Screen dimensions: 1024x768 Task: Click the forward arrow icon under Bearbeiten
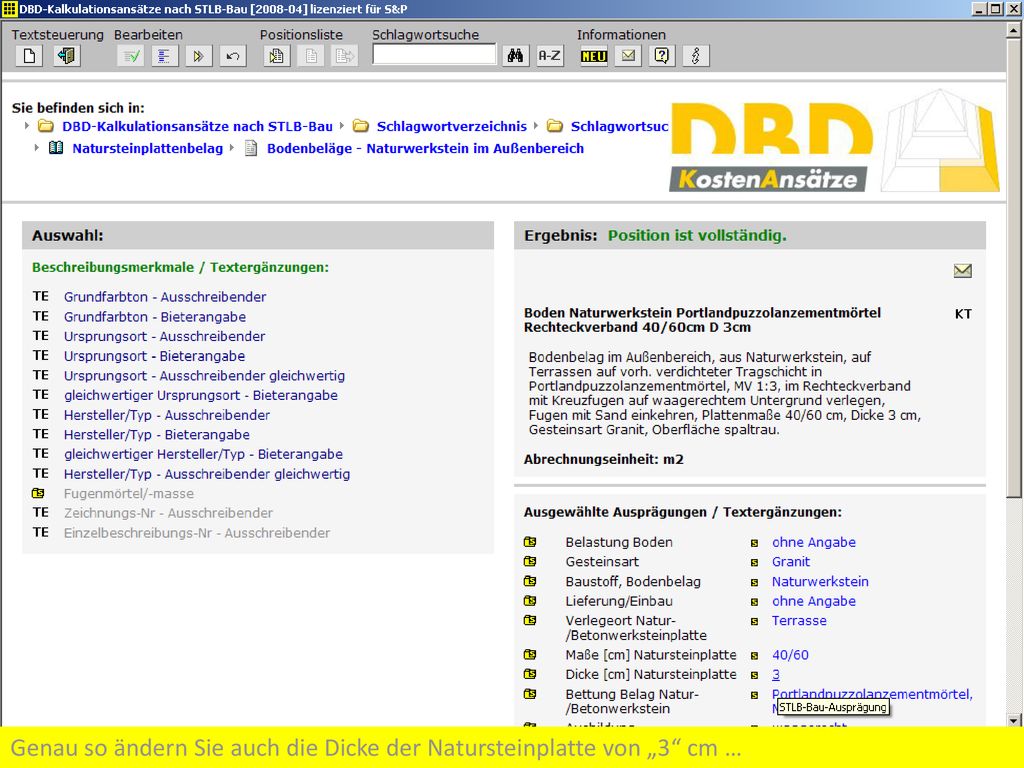point(199,56)
